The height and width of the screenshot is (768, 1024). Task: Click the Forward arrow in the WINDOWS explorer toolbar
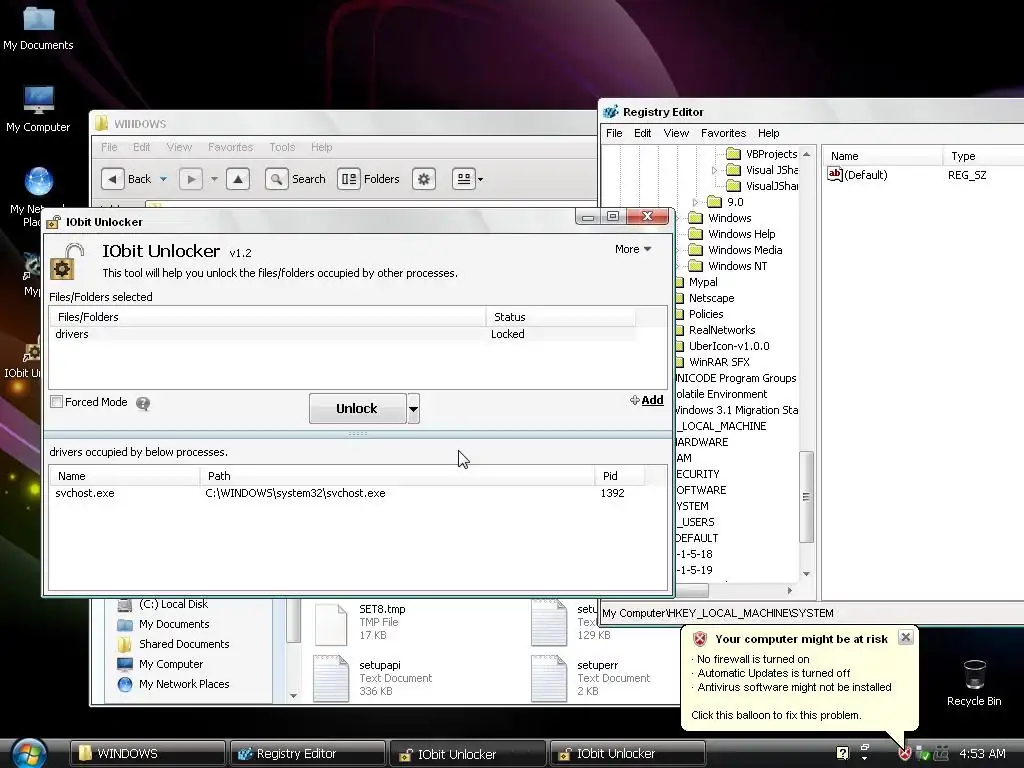coord(191,179)
